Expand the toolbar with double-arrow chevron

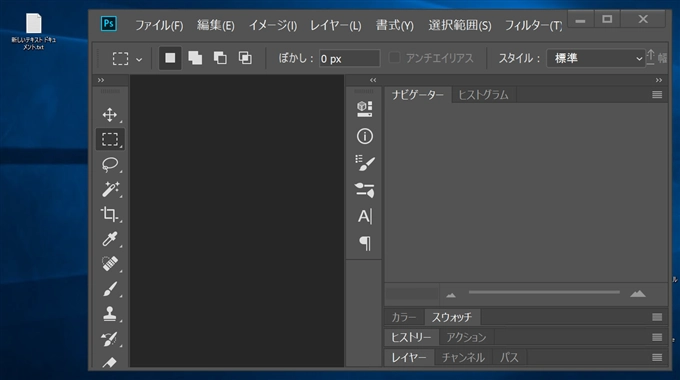coord(101,80)
